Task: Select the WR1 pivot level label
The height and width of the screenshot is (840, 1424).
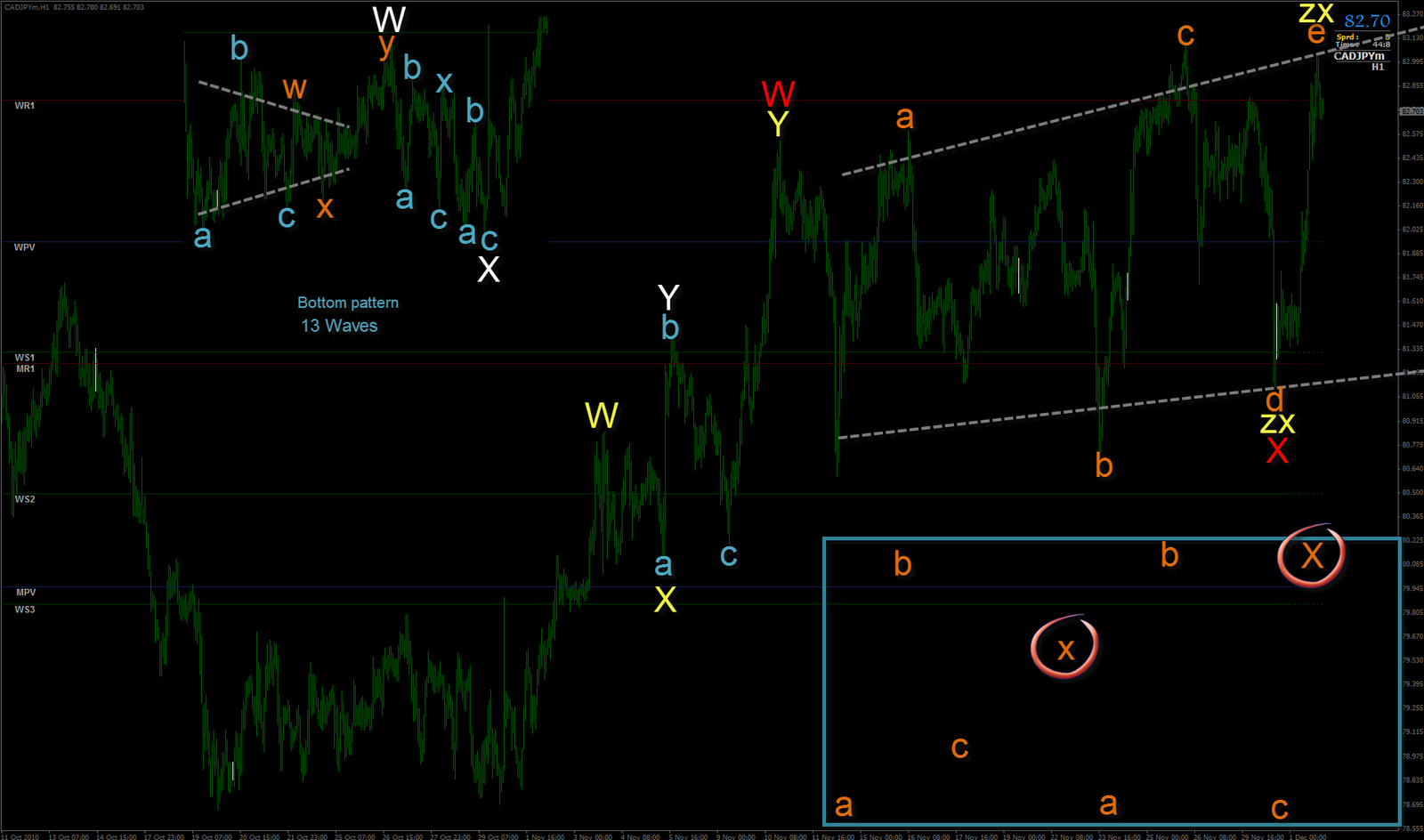Action: tap(25, 106)
